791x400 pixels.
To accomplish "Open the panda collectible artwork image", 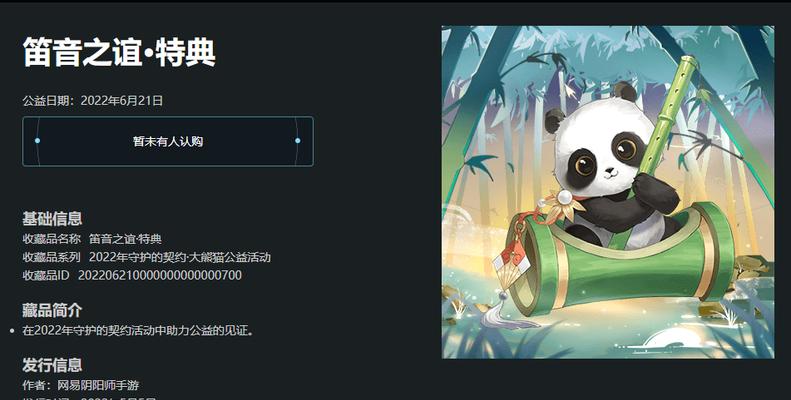I will pos(608,192).
